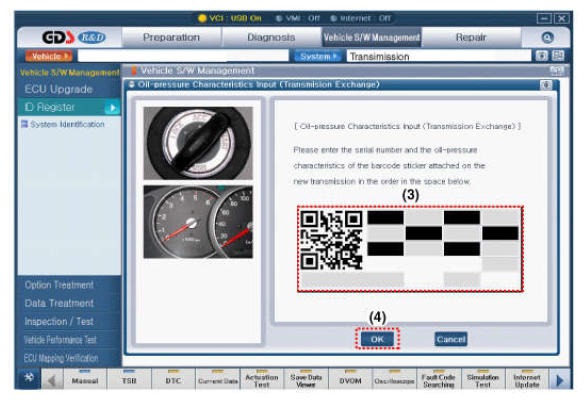Viewport: 587px width, 403px height.
Task: Open the System Identification item
Action: click(64, 124)
